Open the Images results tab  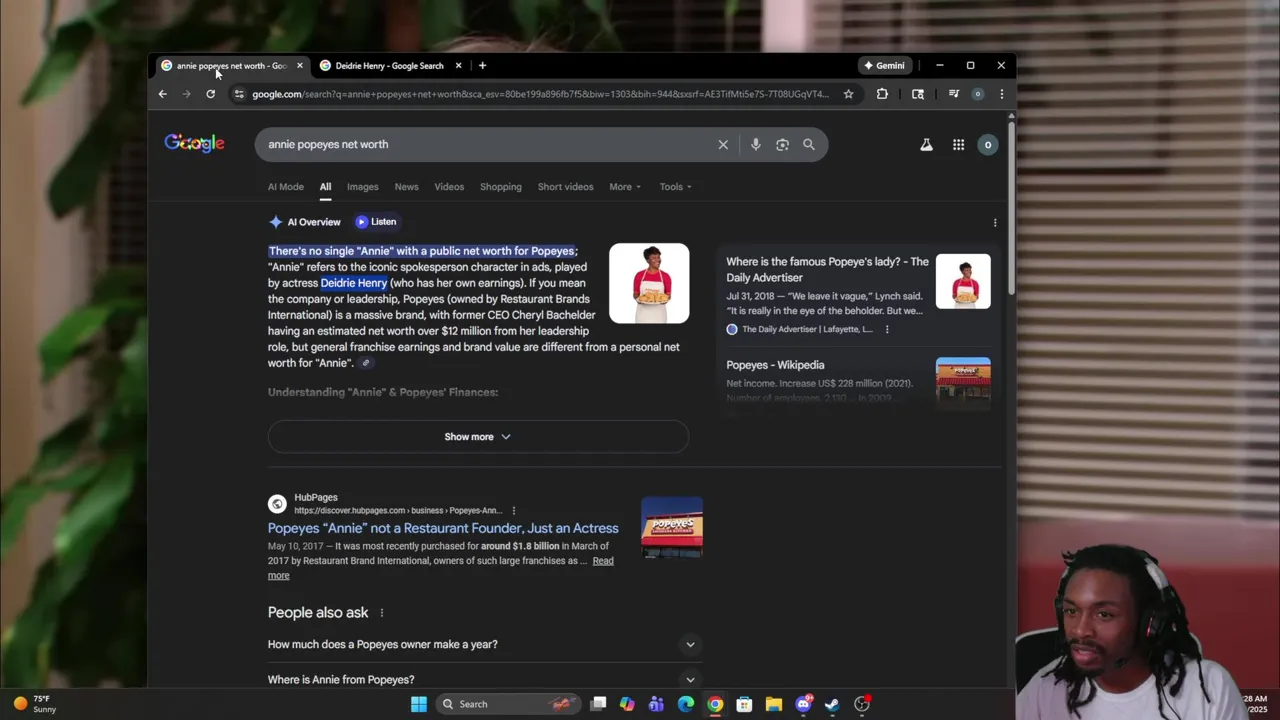pyautogui.click(x=362, y=187)
